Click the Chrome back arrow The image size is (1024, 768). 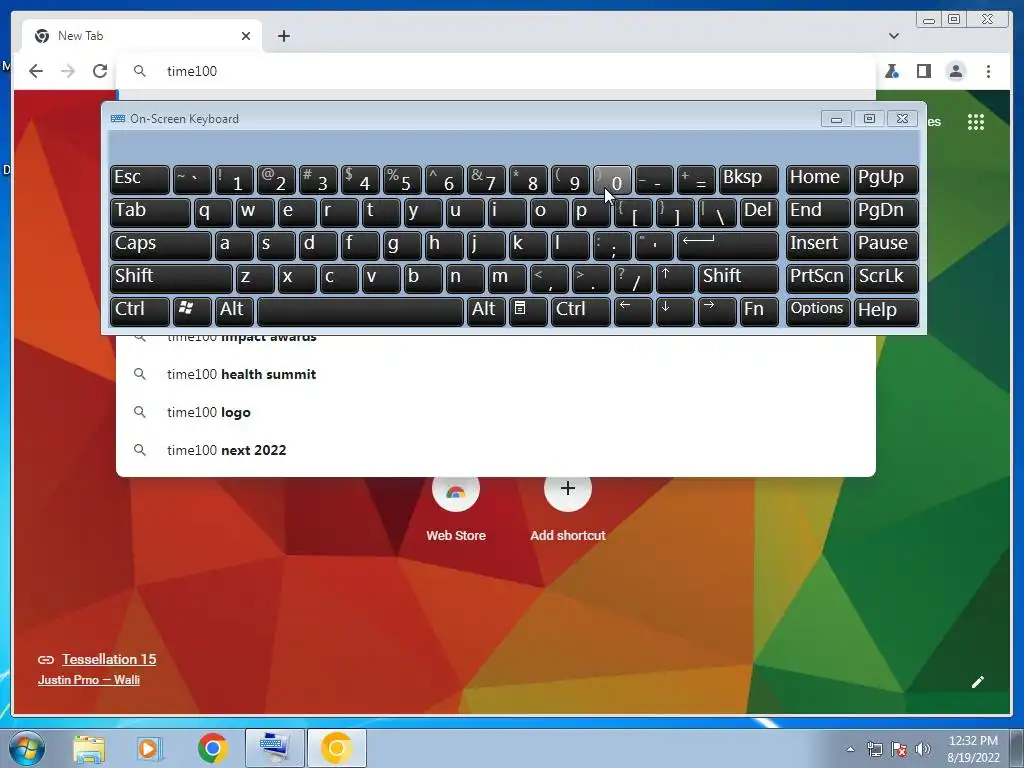tap(36, 71)
